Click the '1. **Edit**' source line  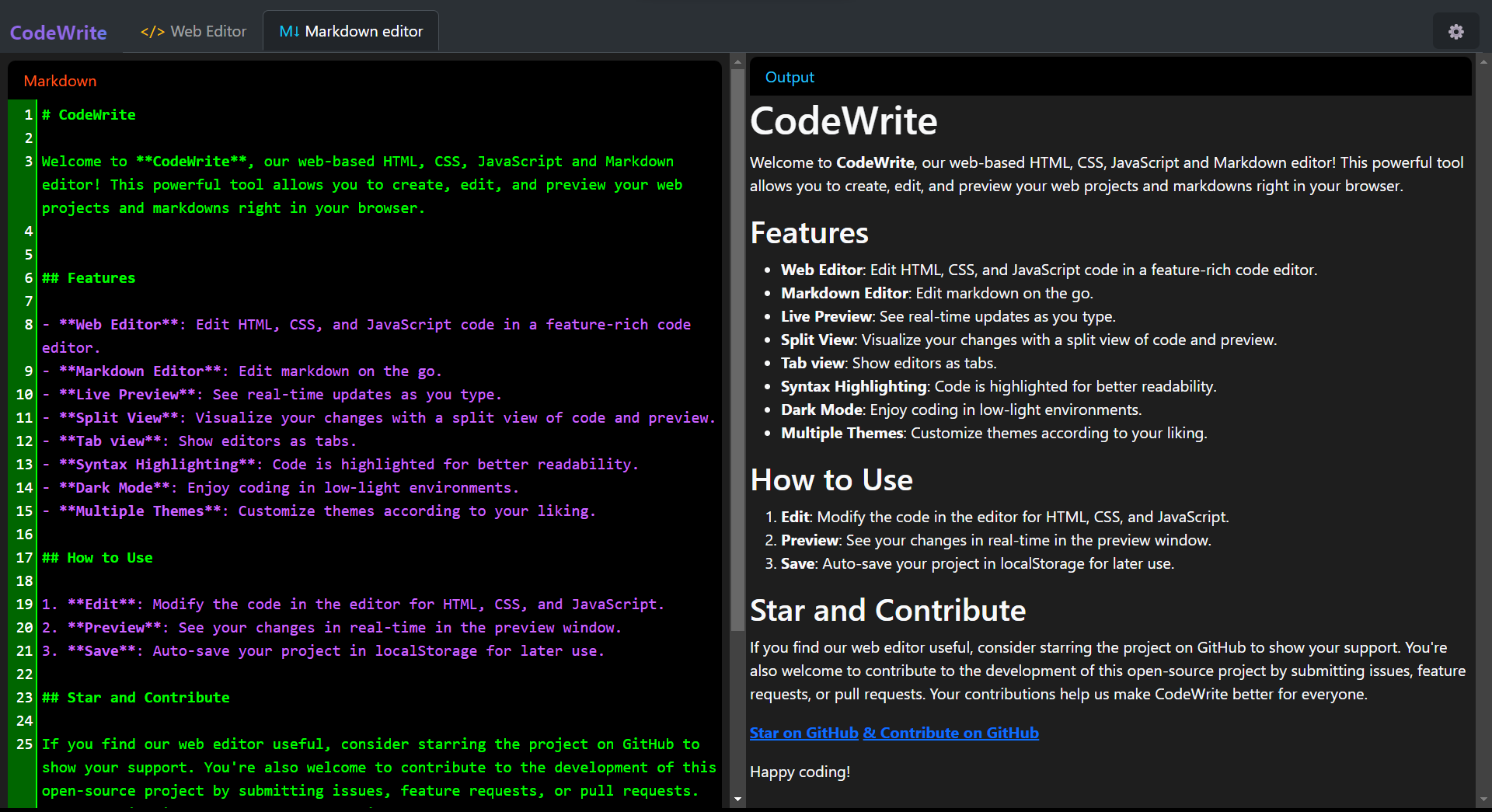point(353,605)
